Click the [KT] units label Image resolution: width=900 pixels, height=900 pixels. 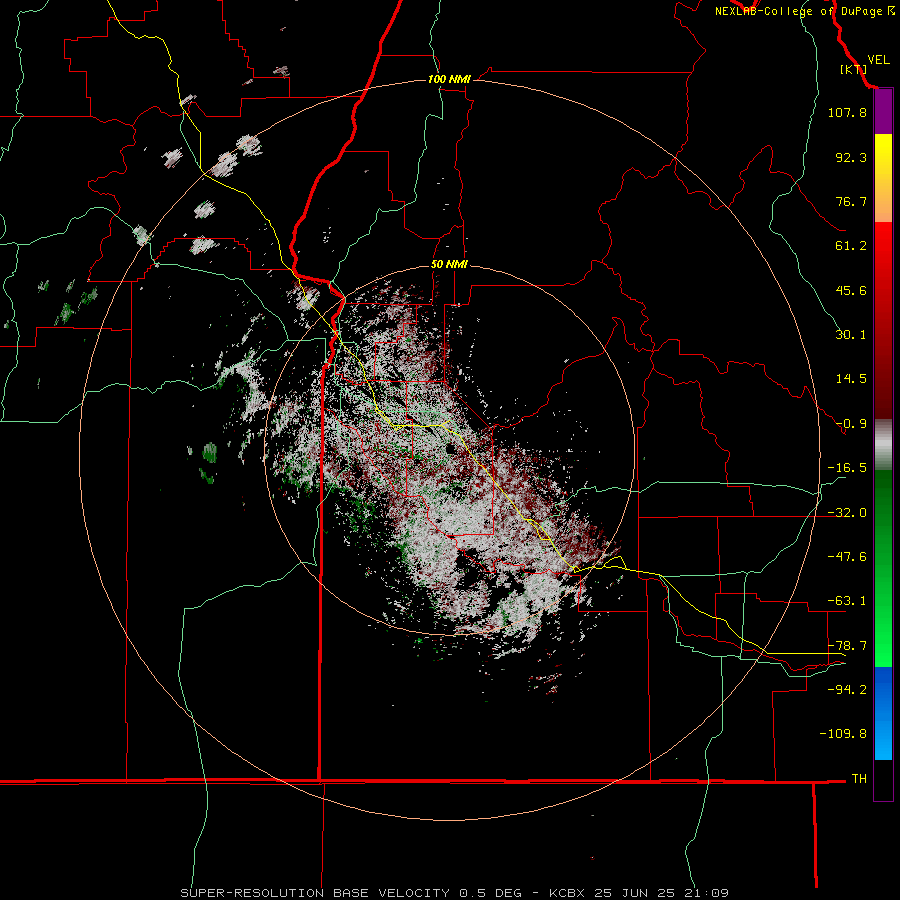pyautogui.click(x=854, y=69)
